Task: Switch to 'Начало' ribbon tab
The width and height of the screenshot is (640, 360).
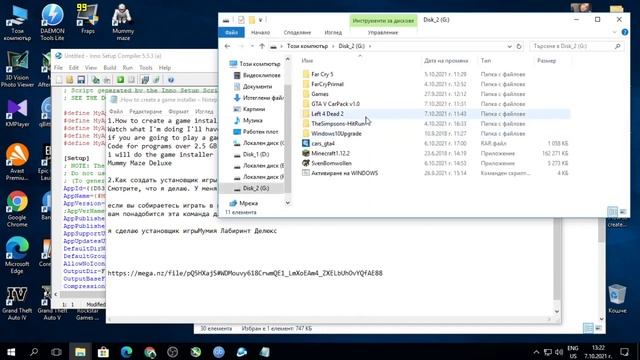Action: [260, 32]
